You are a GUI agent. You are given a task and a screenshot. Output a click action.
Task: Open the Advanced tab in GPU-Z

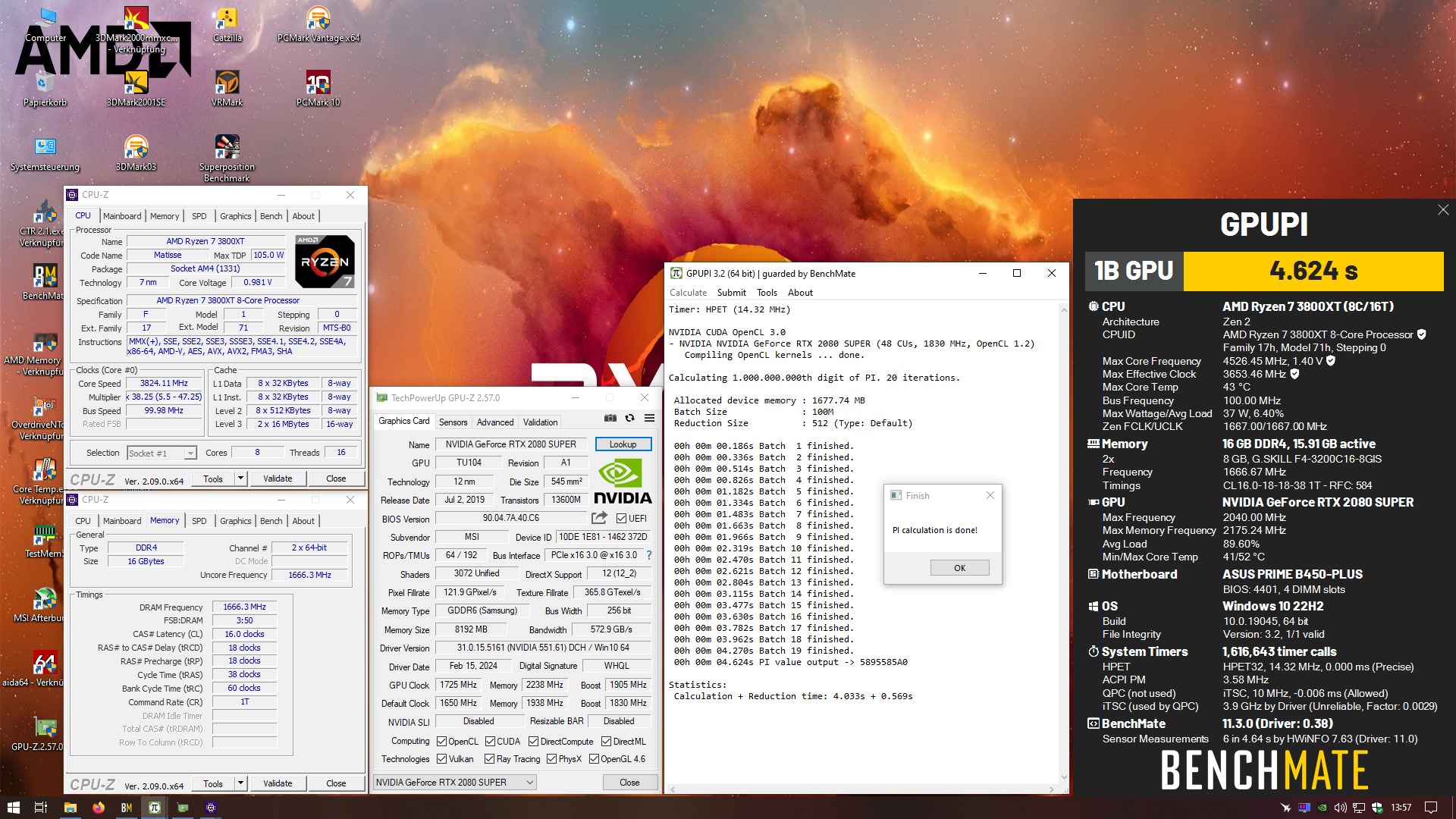(495, 422)
